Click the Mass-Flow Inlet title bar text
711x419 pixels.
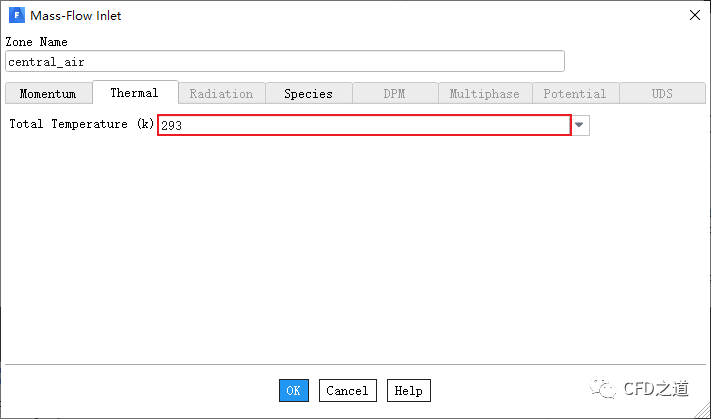76,16
